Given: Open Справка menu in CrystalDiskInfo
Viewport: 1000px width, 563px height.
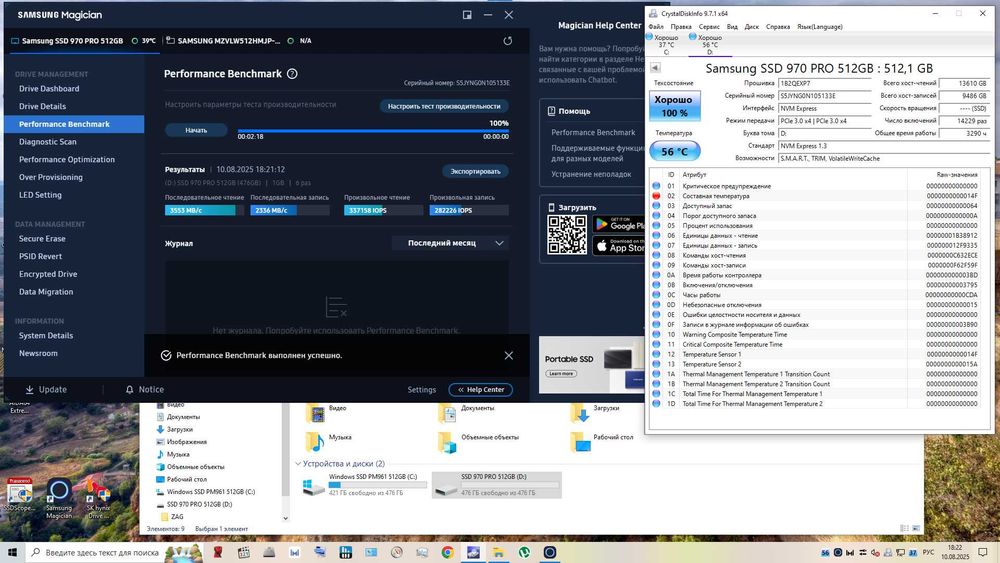Looking at the screenshot, I should click(778, 27).
